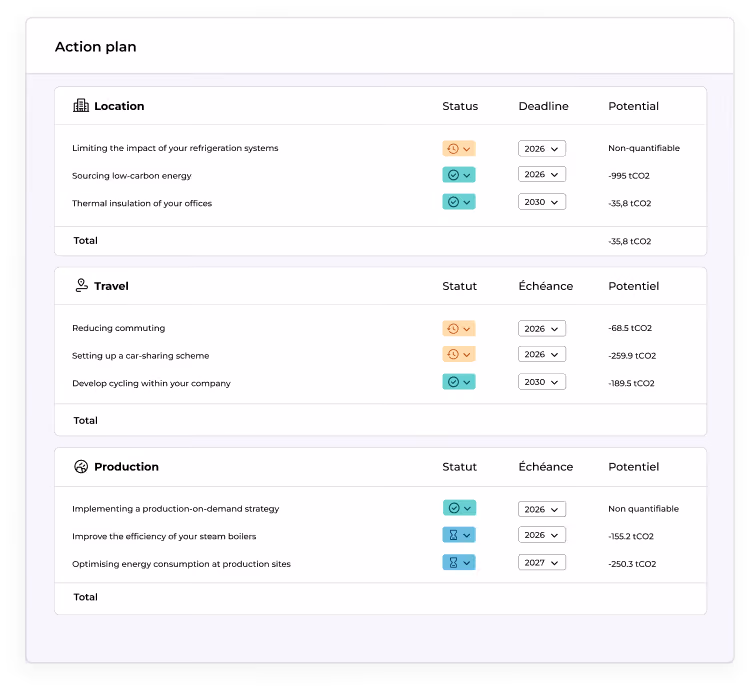Open status dropdown for Thermal insulation row
Image resolution: width=755 pixels, height=692 pixels.
click(459, 202)
